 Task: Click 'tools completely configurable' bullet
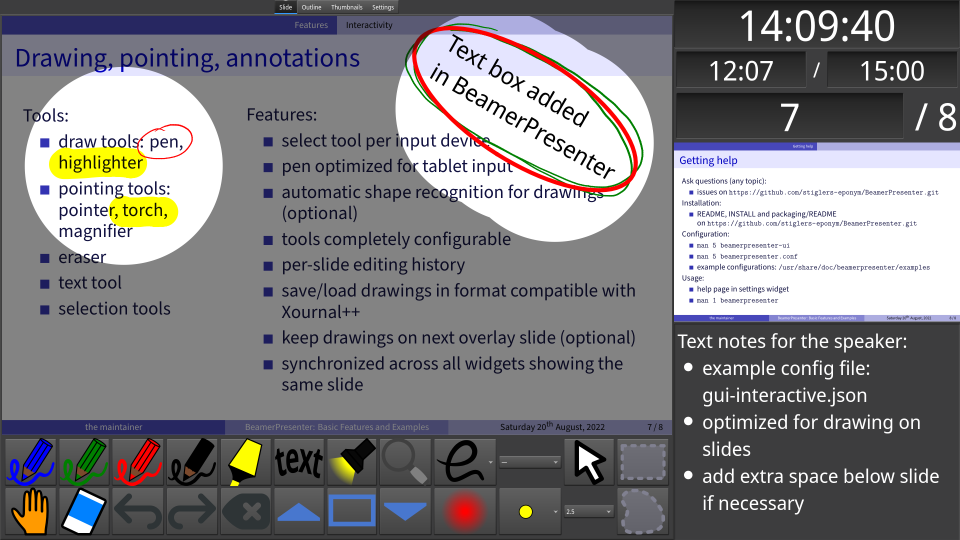[x=396, y=239]
